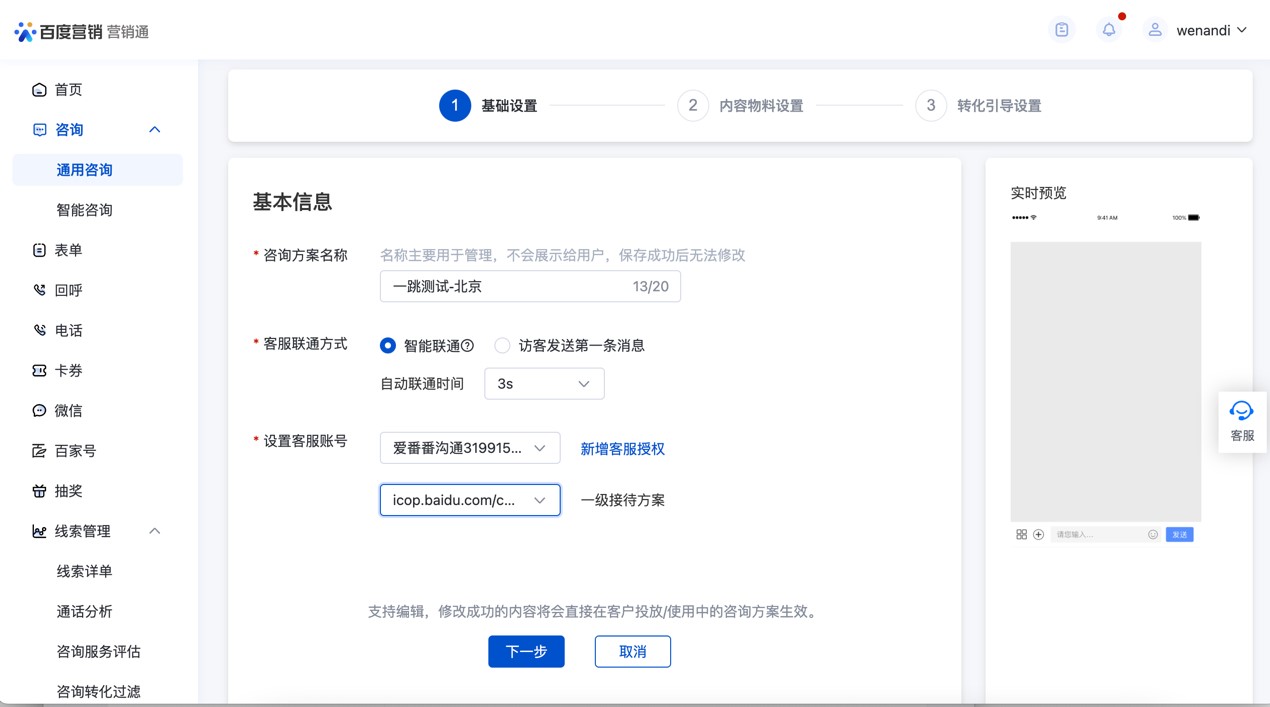
Task: Open the clipboard task icon in header
Action: click(1061, 30)
